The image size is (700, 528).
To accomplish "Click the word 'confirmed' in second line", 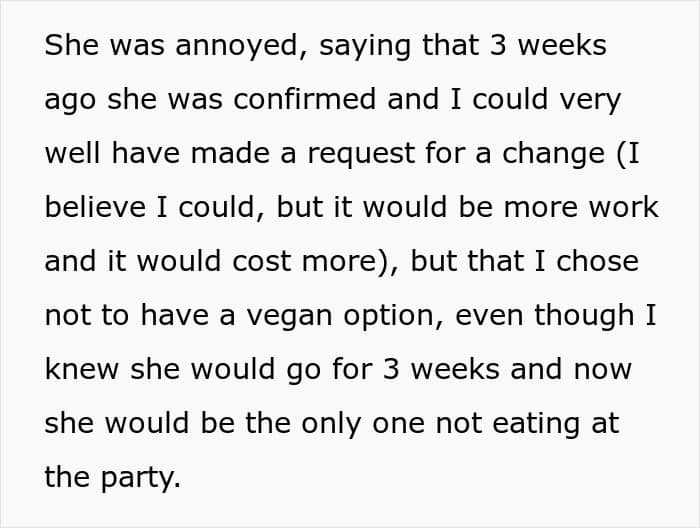I will [304, 99].
